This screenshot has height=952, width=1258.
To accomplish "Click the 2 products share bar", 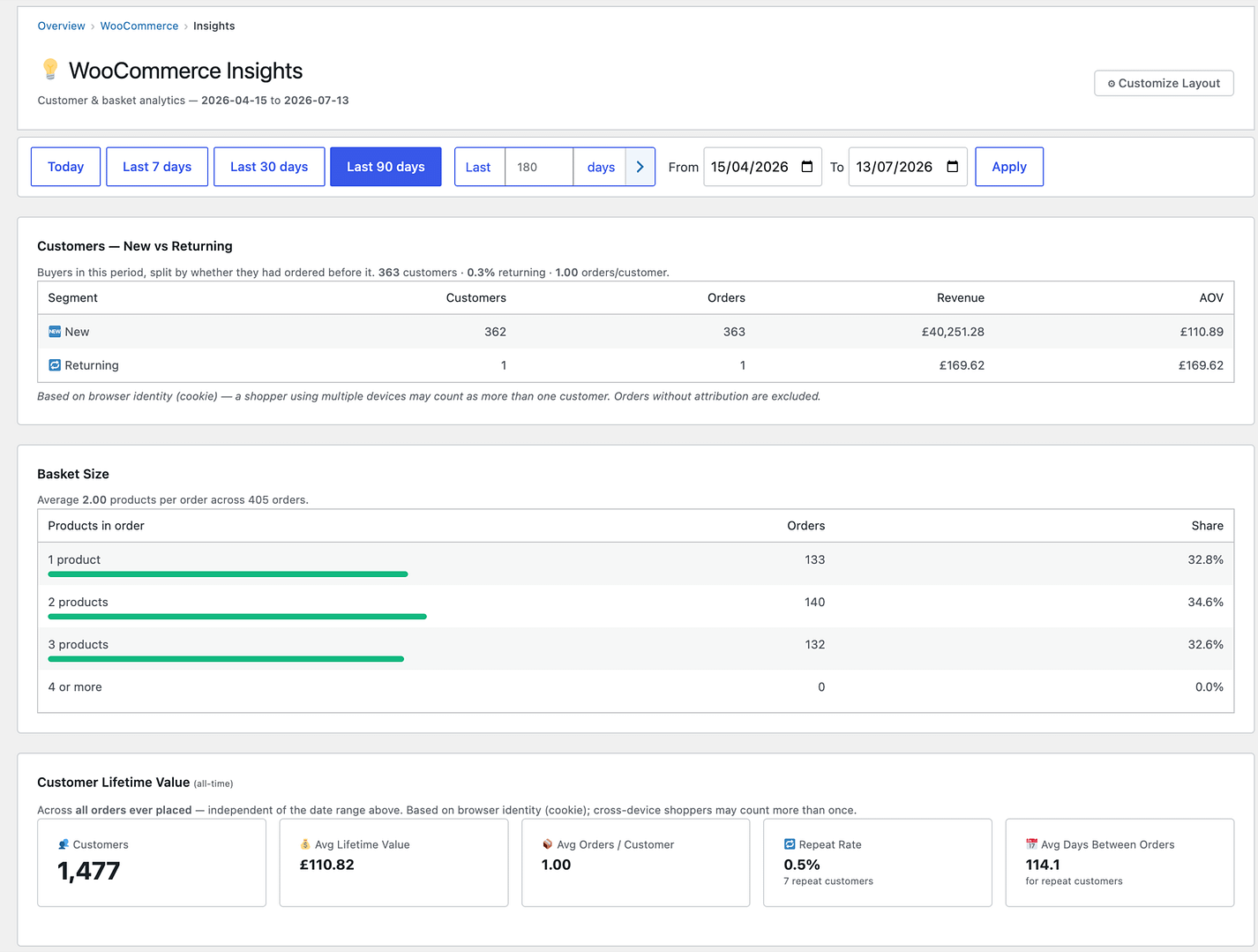I will [237, 617].
